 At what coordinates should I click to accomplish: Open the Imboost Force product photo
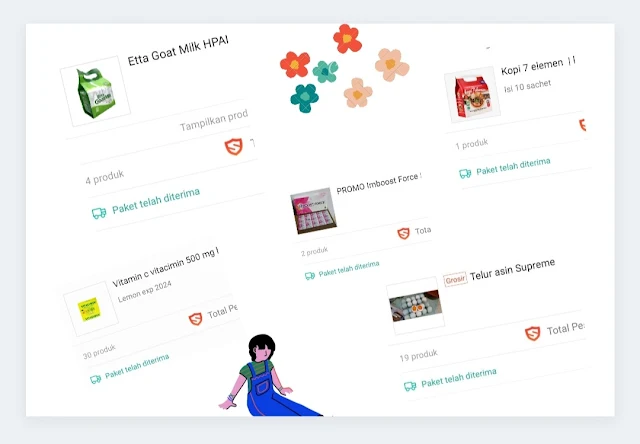click(313, 211)
